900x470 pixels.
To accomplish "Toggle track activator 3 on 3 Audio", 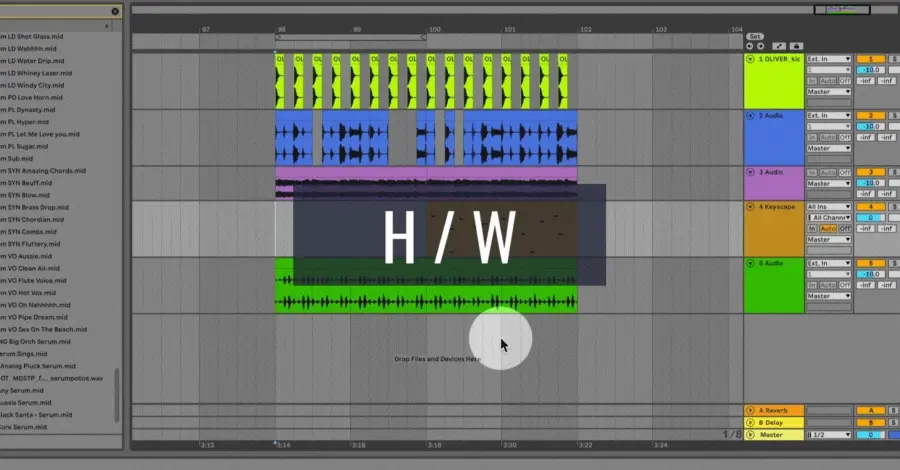I will pyautogui.click(x=871, y=172).
